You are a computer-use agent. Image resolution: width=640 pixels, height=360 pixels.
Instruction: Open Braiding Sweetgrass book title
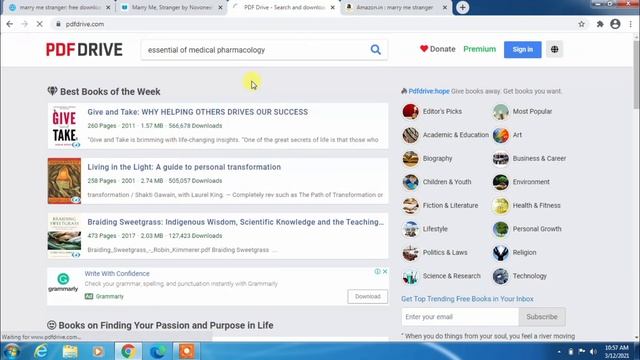pos(236,222)
